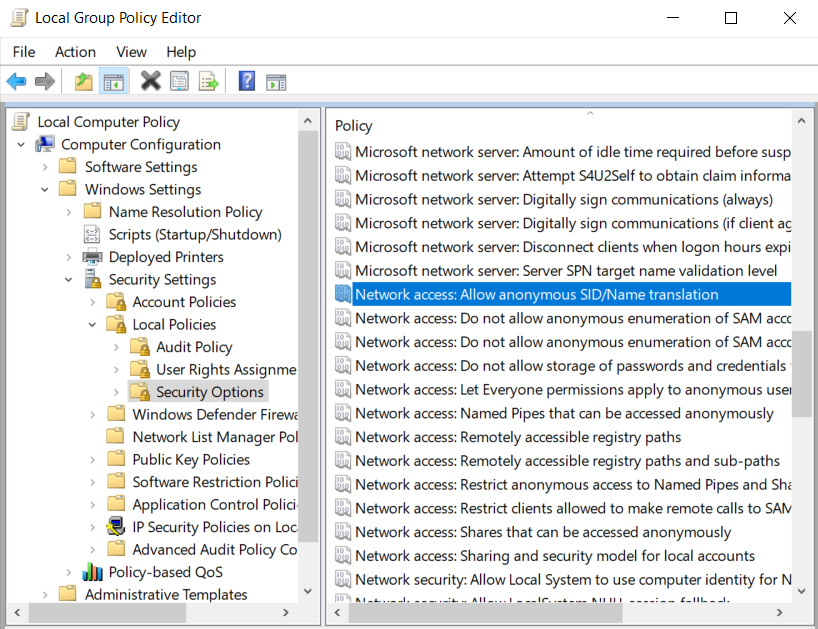
Task: Collapse the Security Settings tree node
Action: pyautogui.click(x=67, y=279)
